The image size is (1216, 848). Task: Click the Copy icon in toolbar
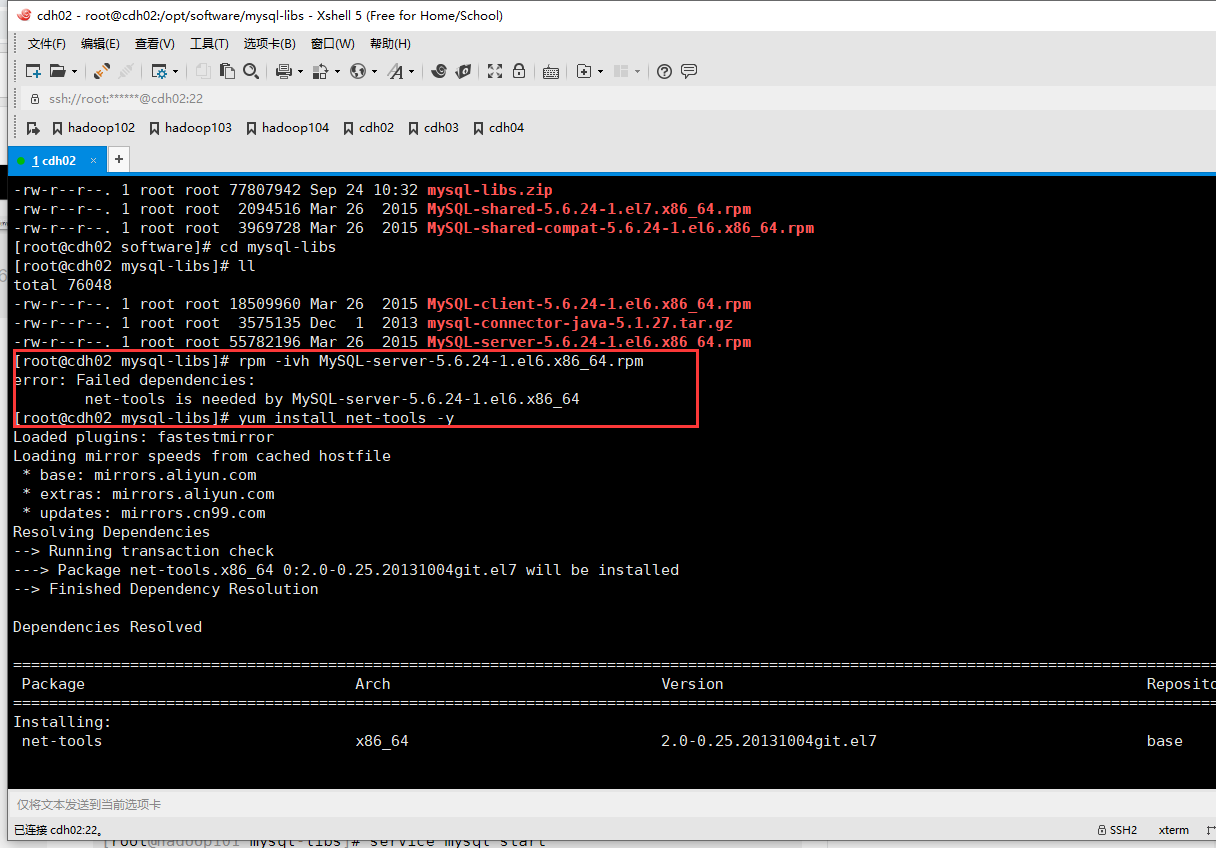203,71
